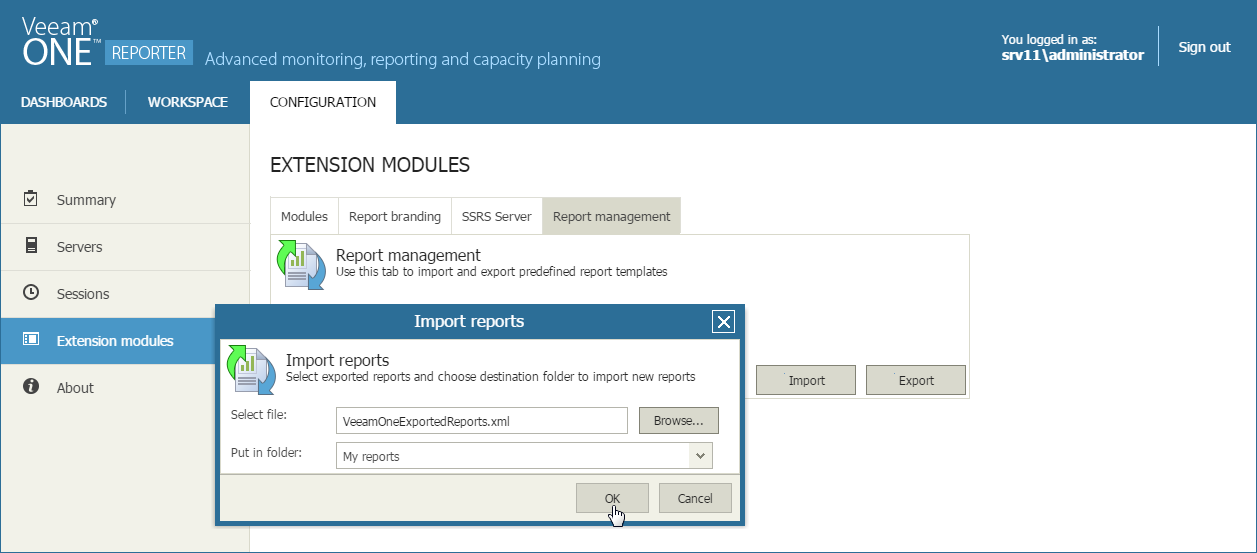
Task: Select the Report management tab
Action: pos(611,216)
